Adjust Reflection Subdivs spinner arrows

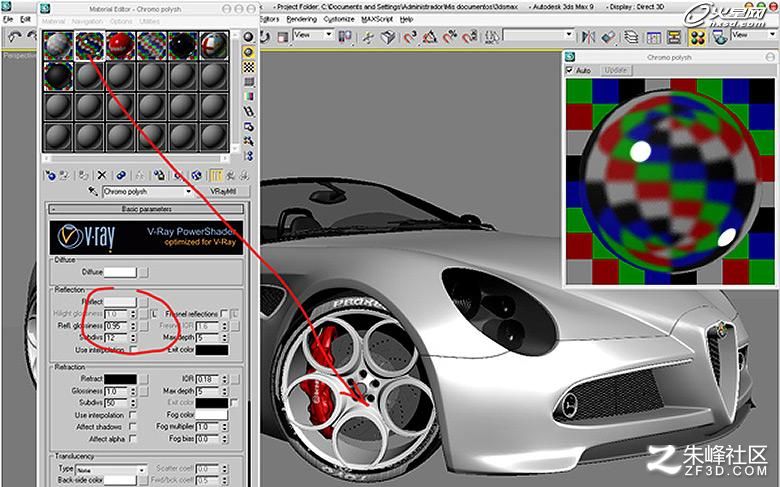point(133,338)
